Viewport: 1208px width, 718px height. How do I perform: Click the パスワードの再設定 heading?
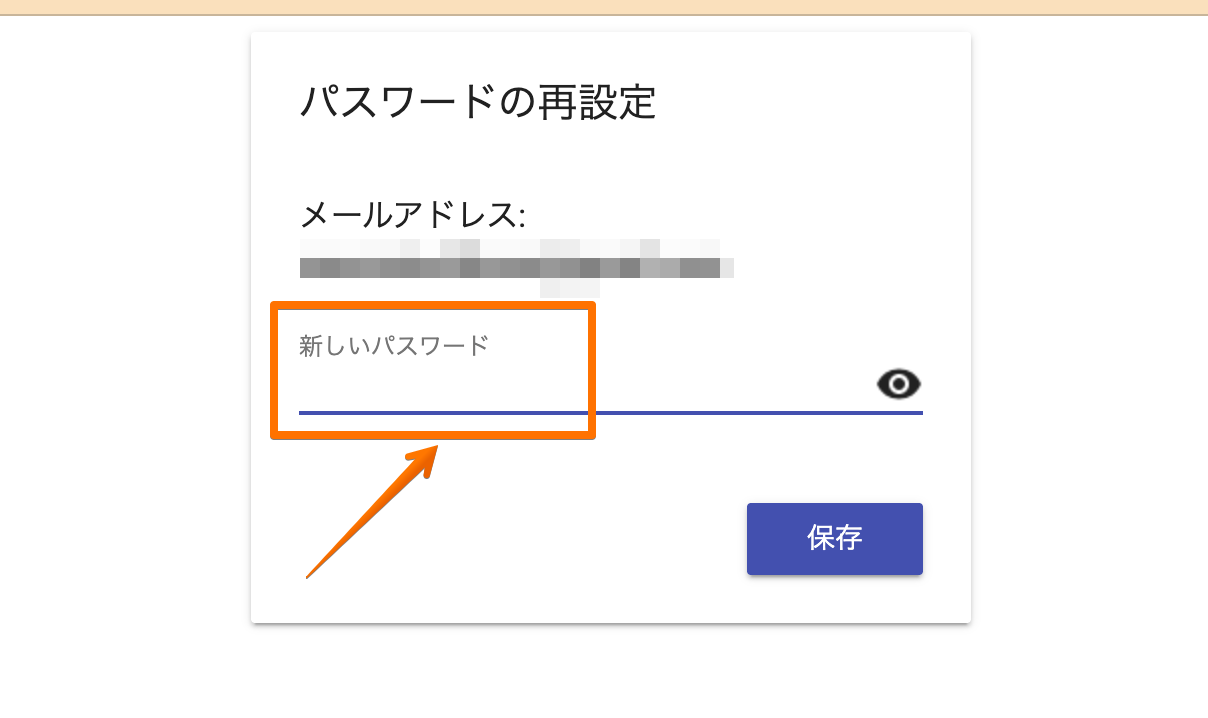tap(478, 102)
